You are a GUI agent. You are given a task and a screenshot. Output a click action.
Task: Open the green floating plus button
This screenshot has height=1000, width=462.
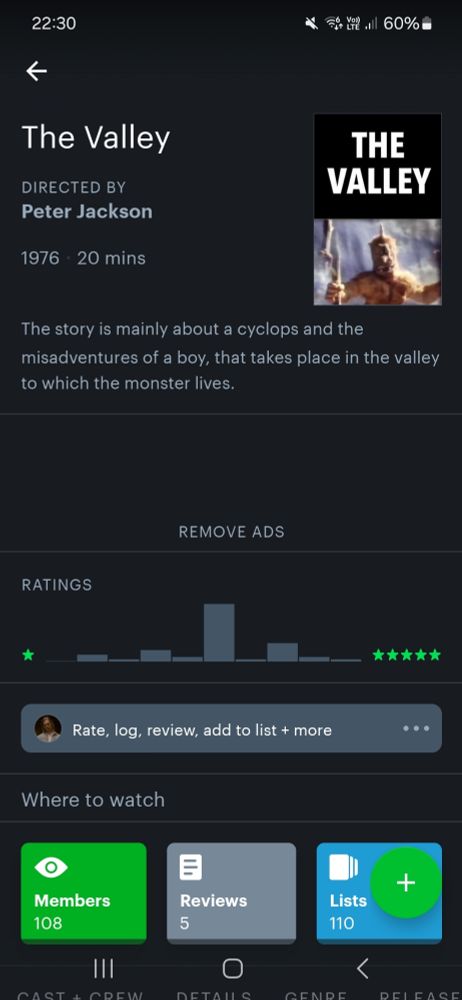pos(406,883)
